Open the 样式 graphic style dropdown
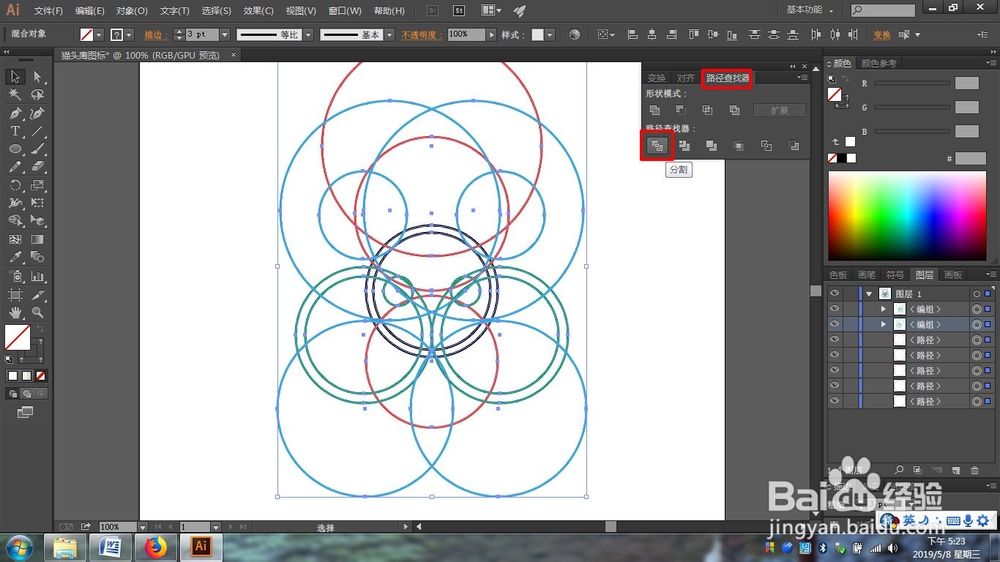This screenshot has height=562, width=1000. [550, 34]
